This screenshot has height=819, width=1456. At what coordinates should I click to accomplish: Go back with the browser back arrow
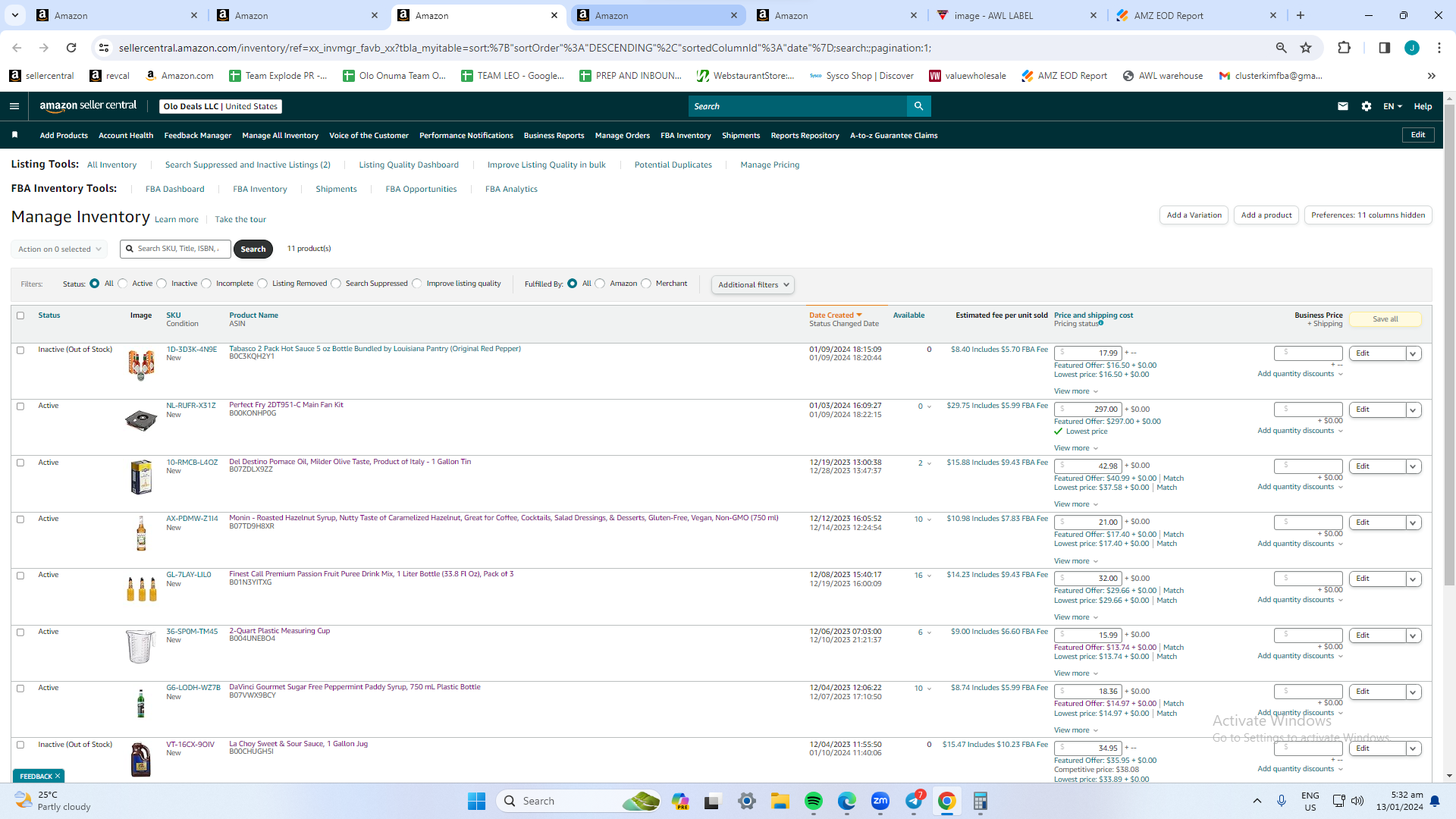(x=17, y=48)
